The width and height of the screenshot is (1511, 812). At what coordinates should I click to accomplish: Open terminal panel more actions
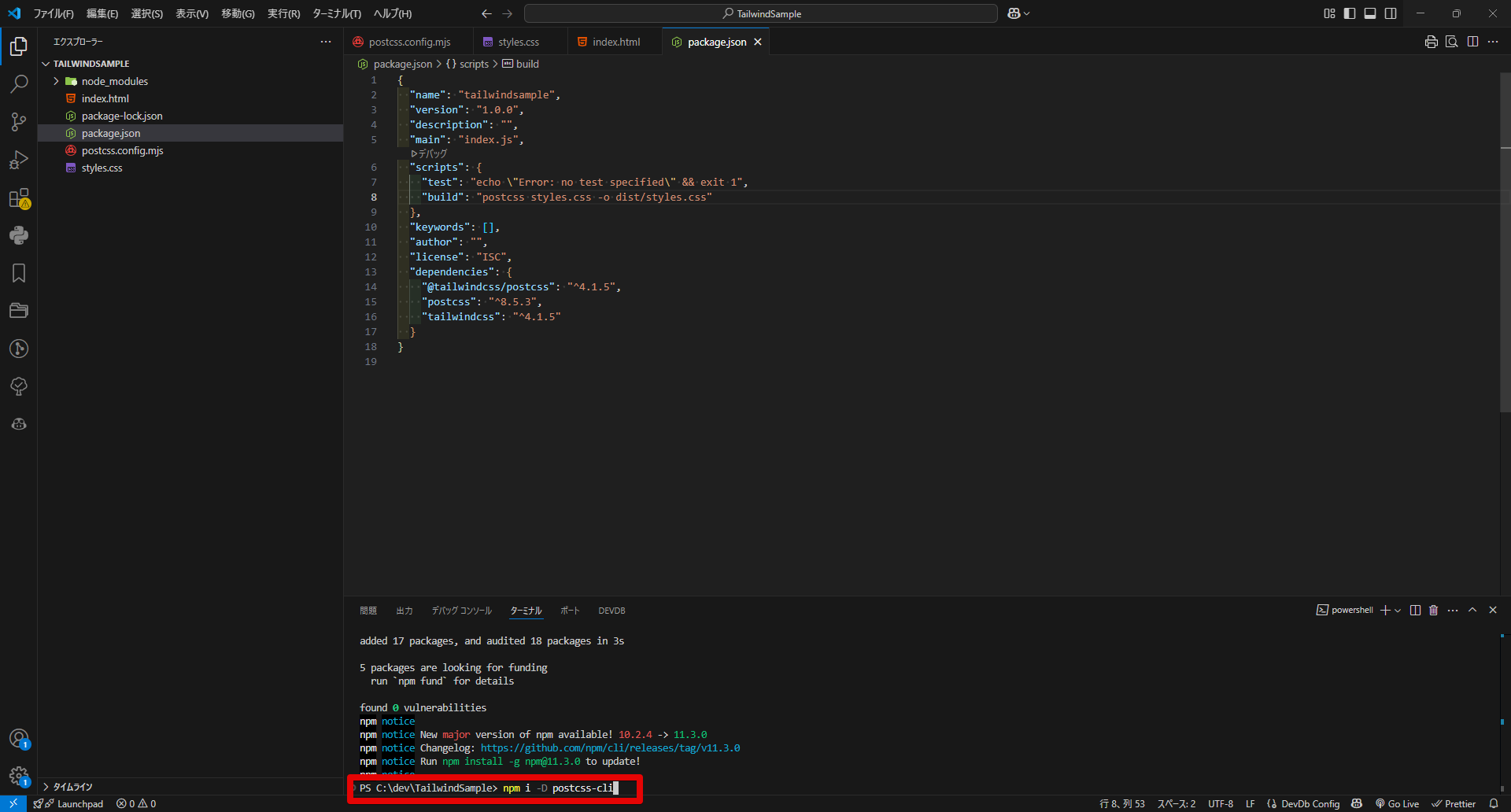click(1453, 611)
